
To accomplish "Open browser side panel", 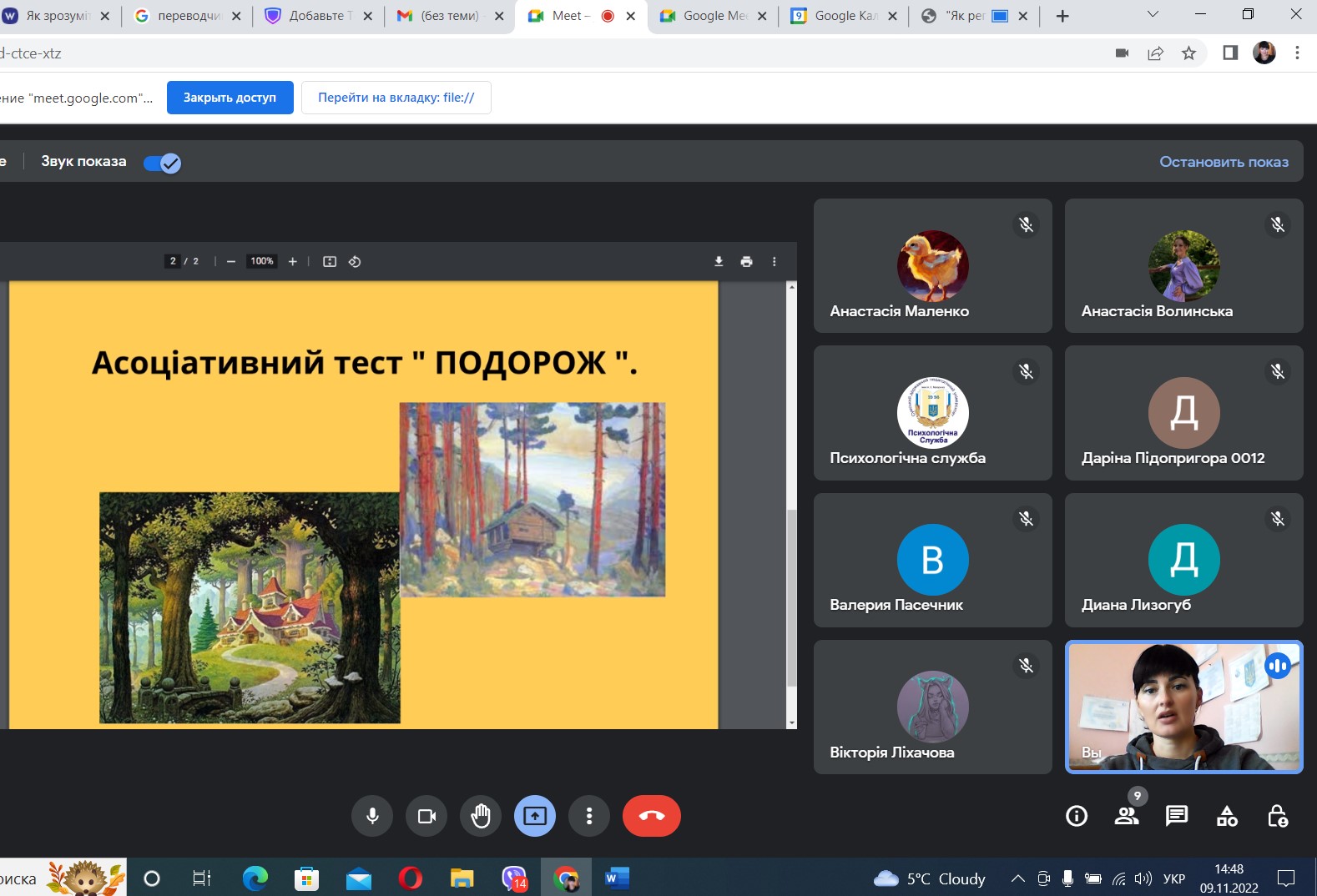I will pyautogui.click(x=1230, y=53).
